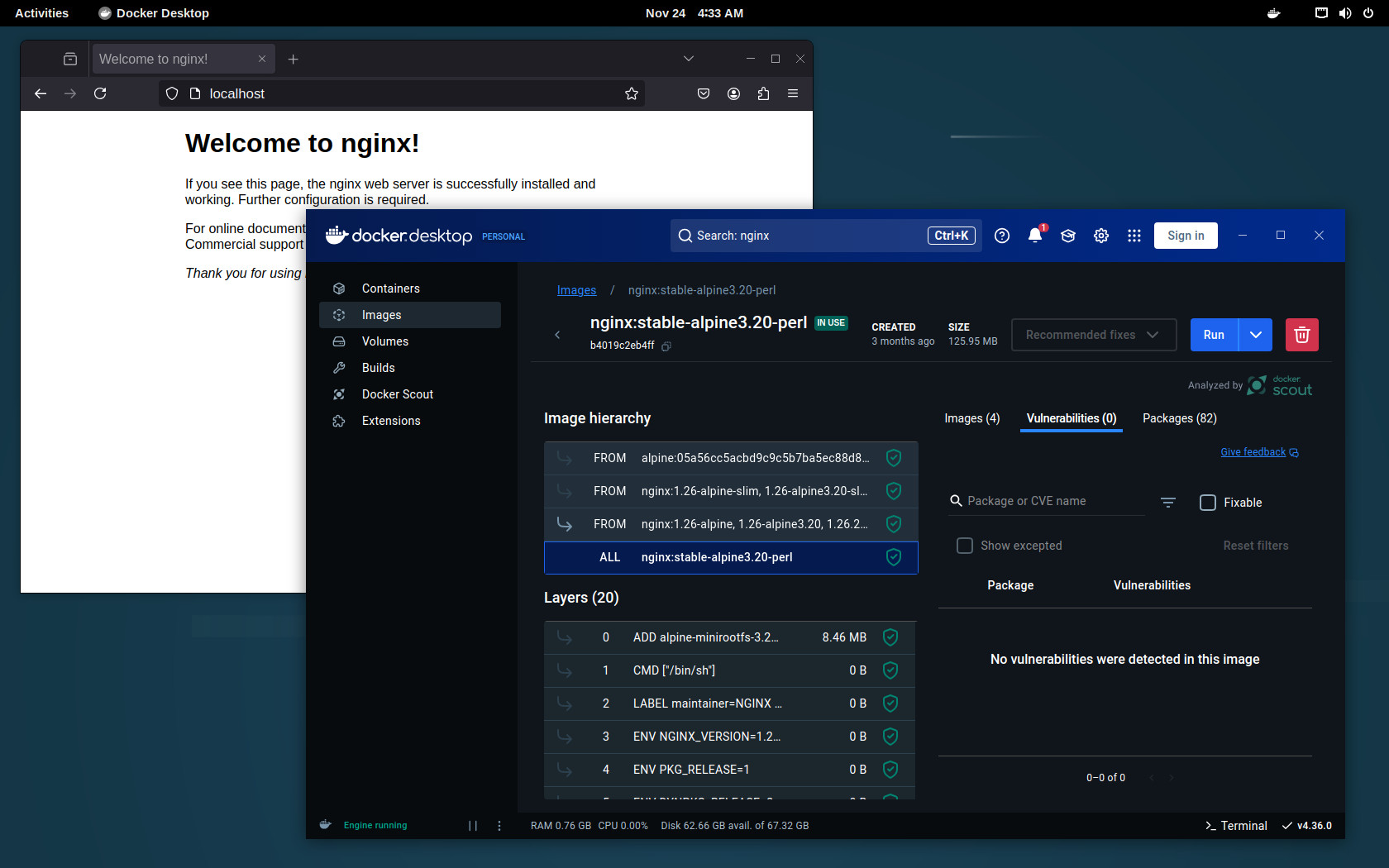Pause Docker engine from status bar
Viewport: 1389px width, 868px height.
pos(473,826)
